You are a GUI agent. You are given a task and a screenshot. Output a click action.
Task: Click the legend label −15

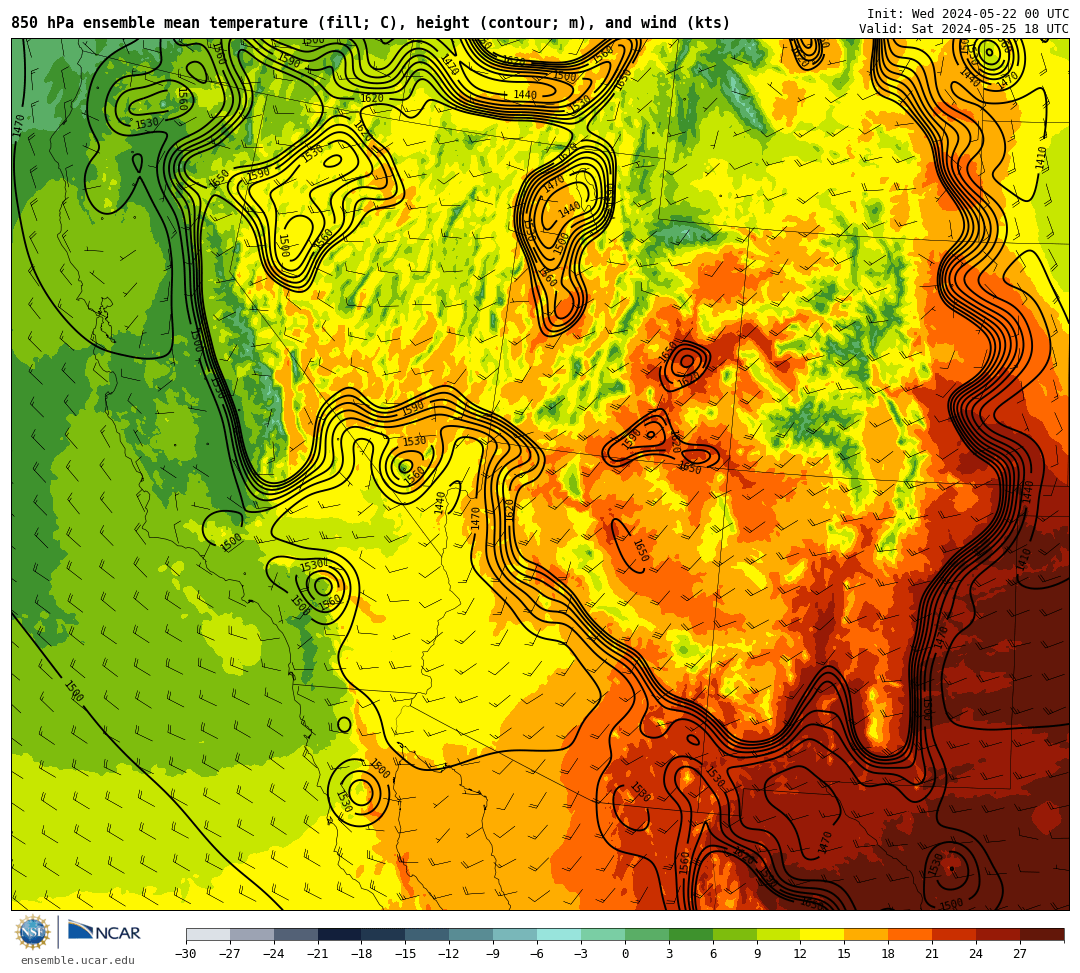[405, 954]
